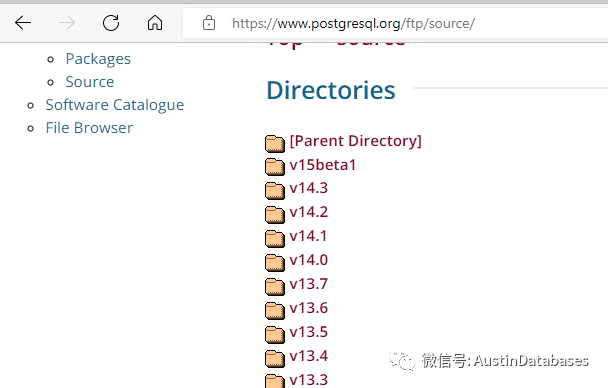This screenshot has width=608, height=388.
Task: Click the browser forward arrow
Action: [x=67, y=23]
